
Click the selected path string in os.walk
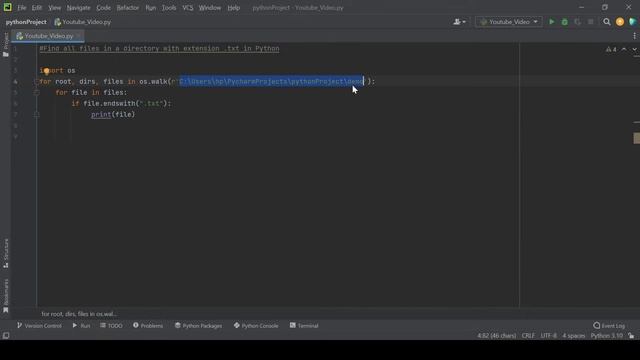(271, 82)
